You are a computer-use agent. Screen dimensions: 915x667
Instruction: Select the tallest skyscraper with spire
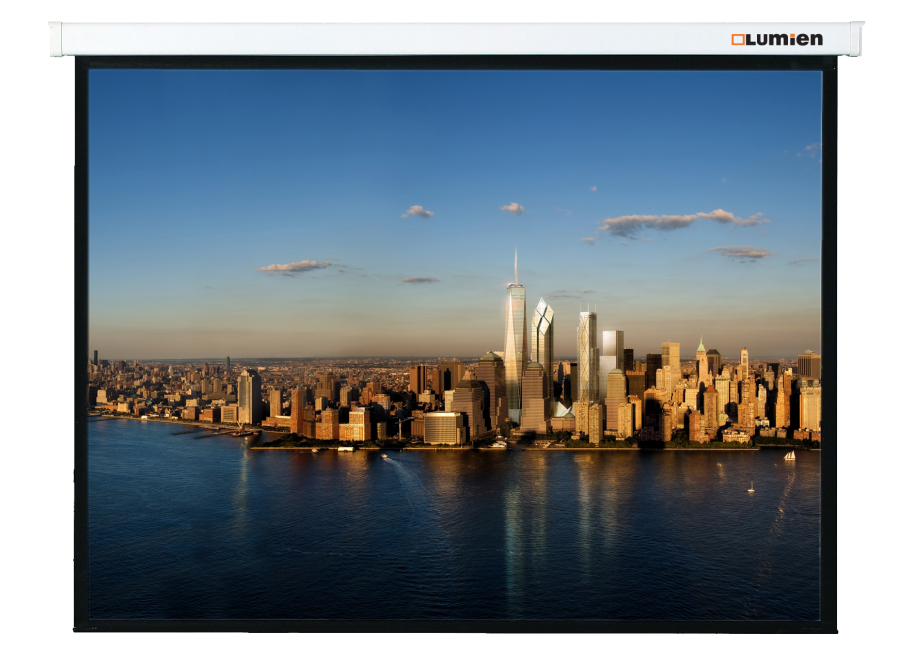pos(515,340)
